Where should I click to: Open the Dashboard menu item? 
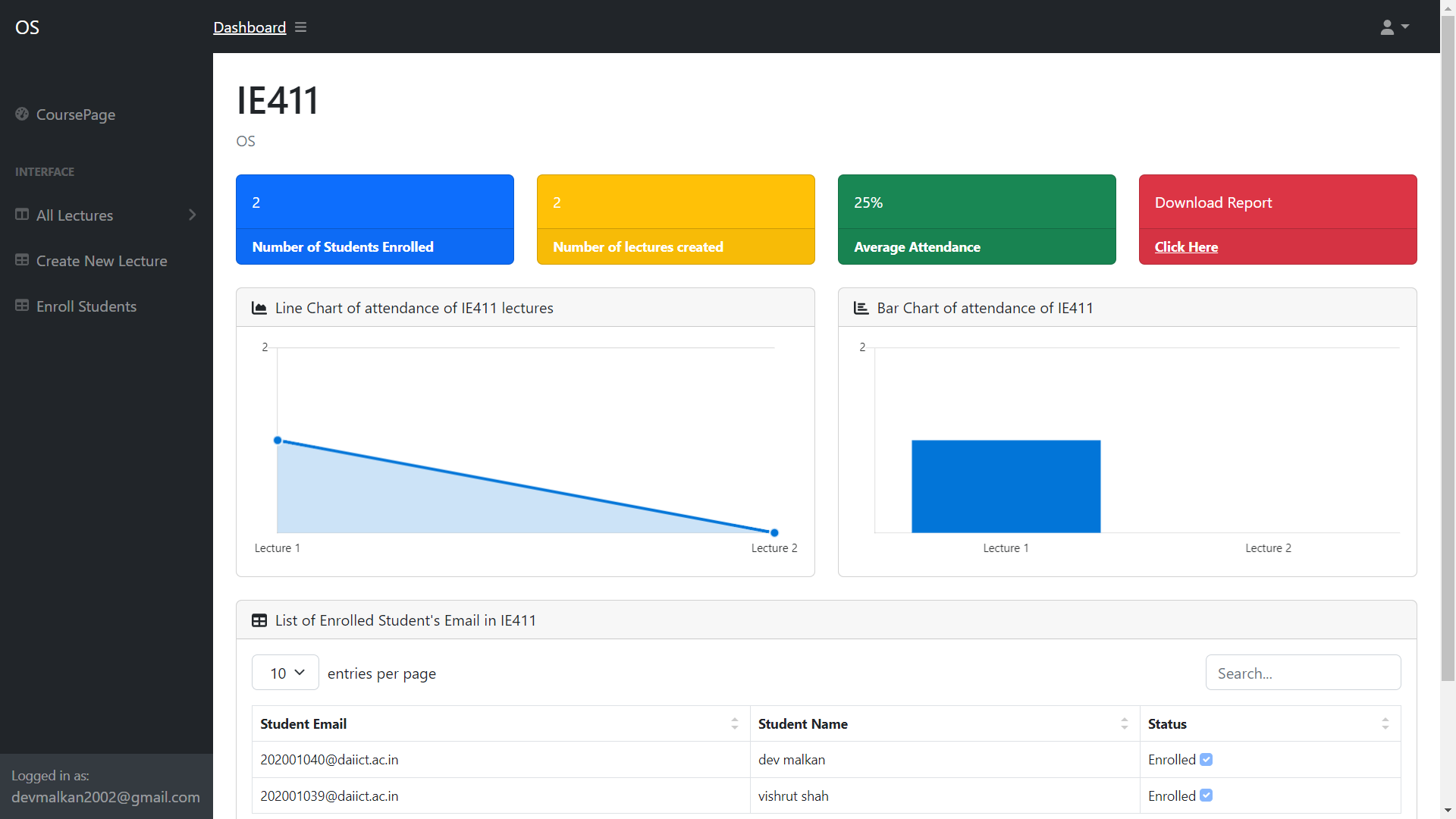(x=249, y=27)
